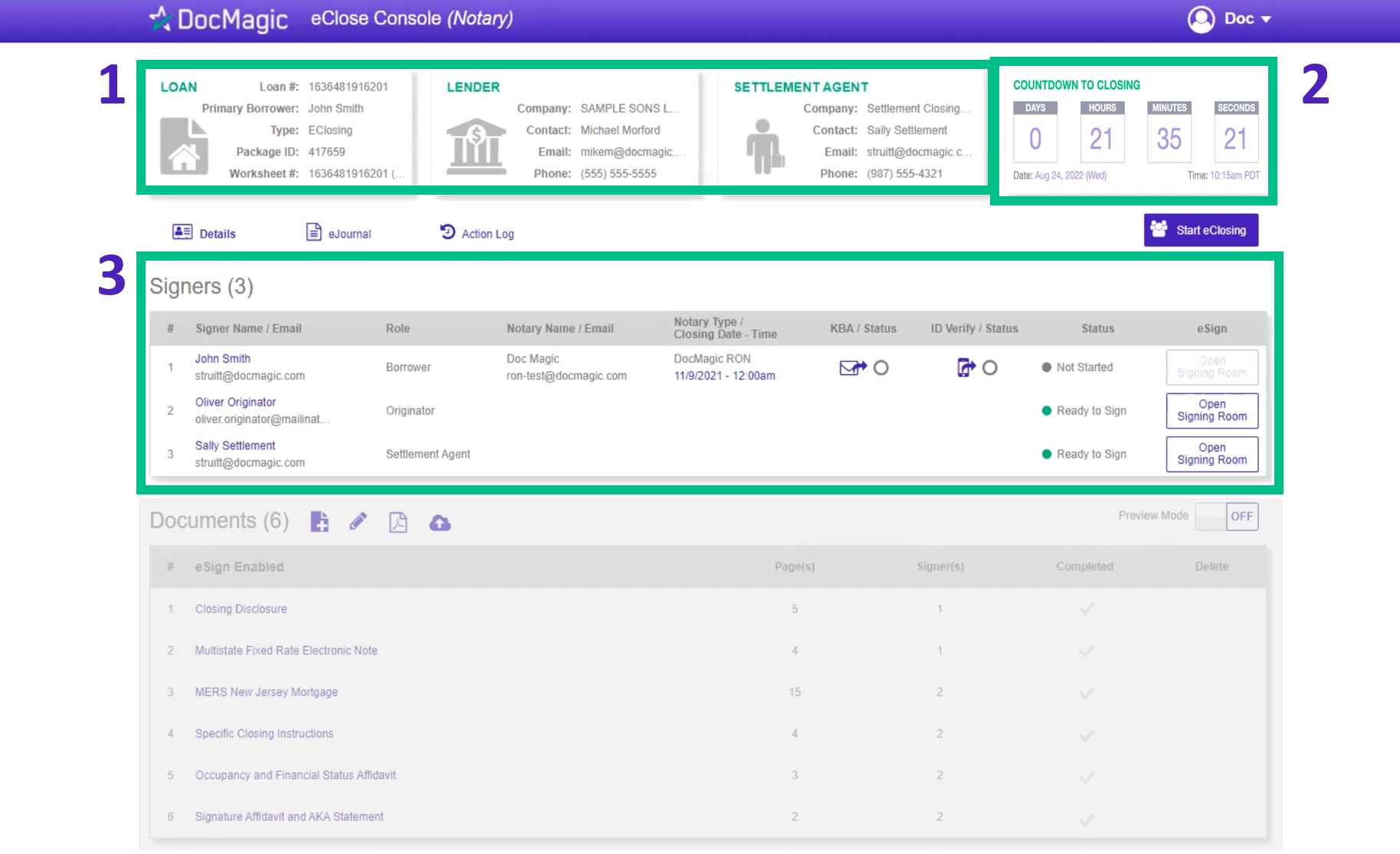Toggle ID Verify status circle for John Smith
This screenshot has height=854, width=1400.
(x=990, y=368)
